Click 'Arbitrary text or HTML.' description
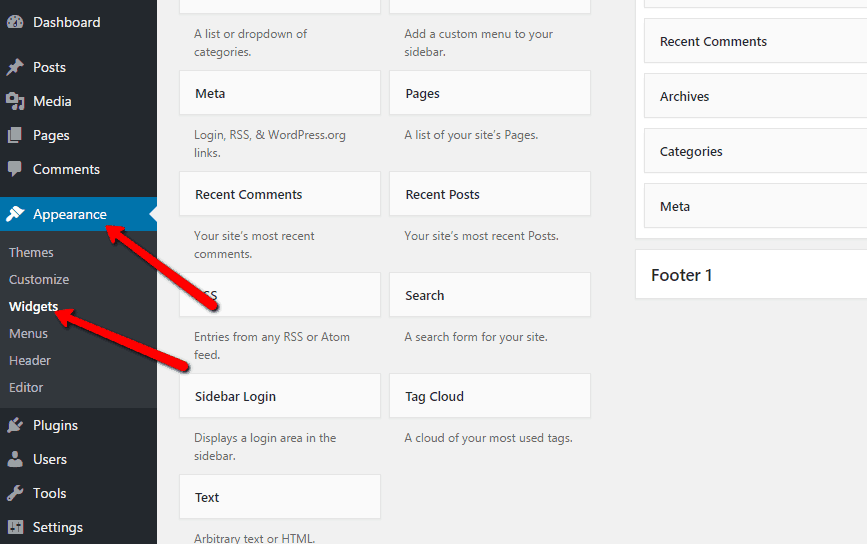 tap(254, 538)
